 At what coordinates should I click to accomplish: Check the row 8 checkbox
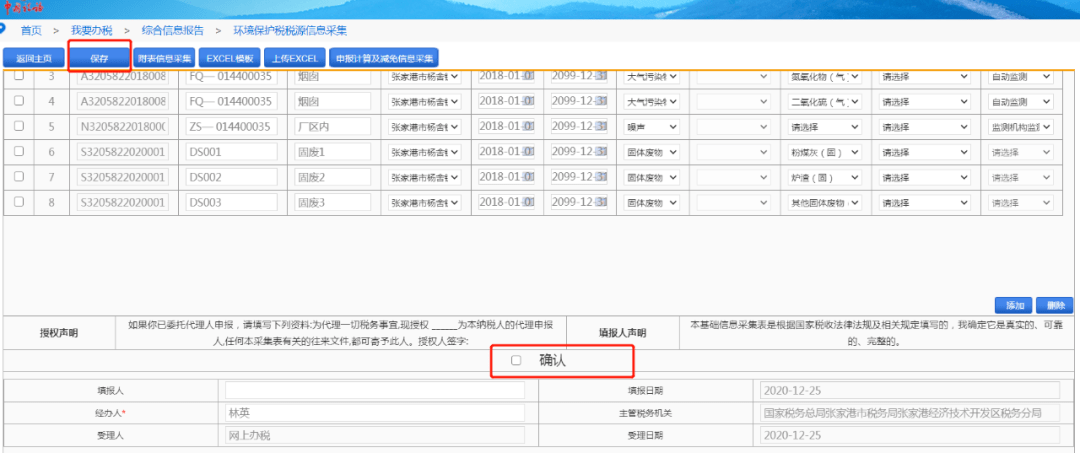19,202
